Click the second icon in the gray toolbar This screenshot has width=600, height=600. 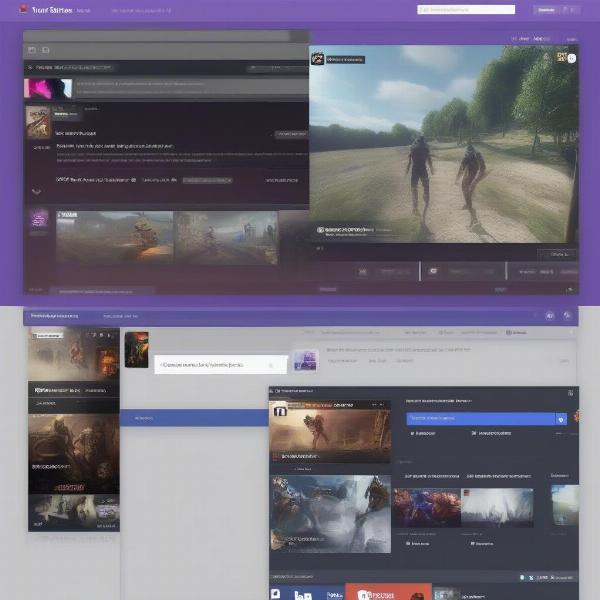coord(46,50)
